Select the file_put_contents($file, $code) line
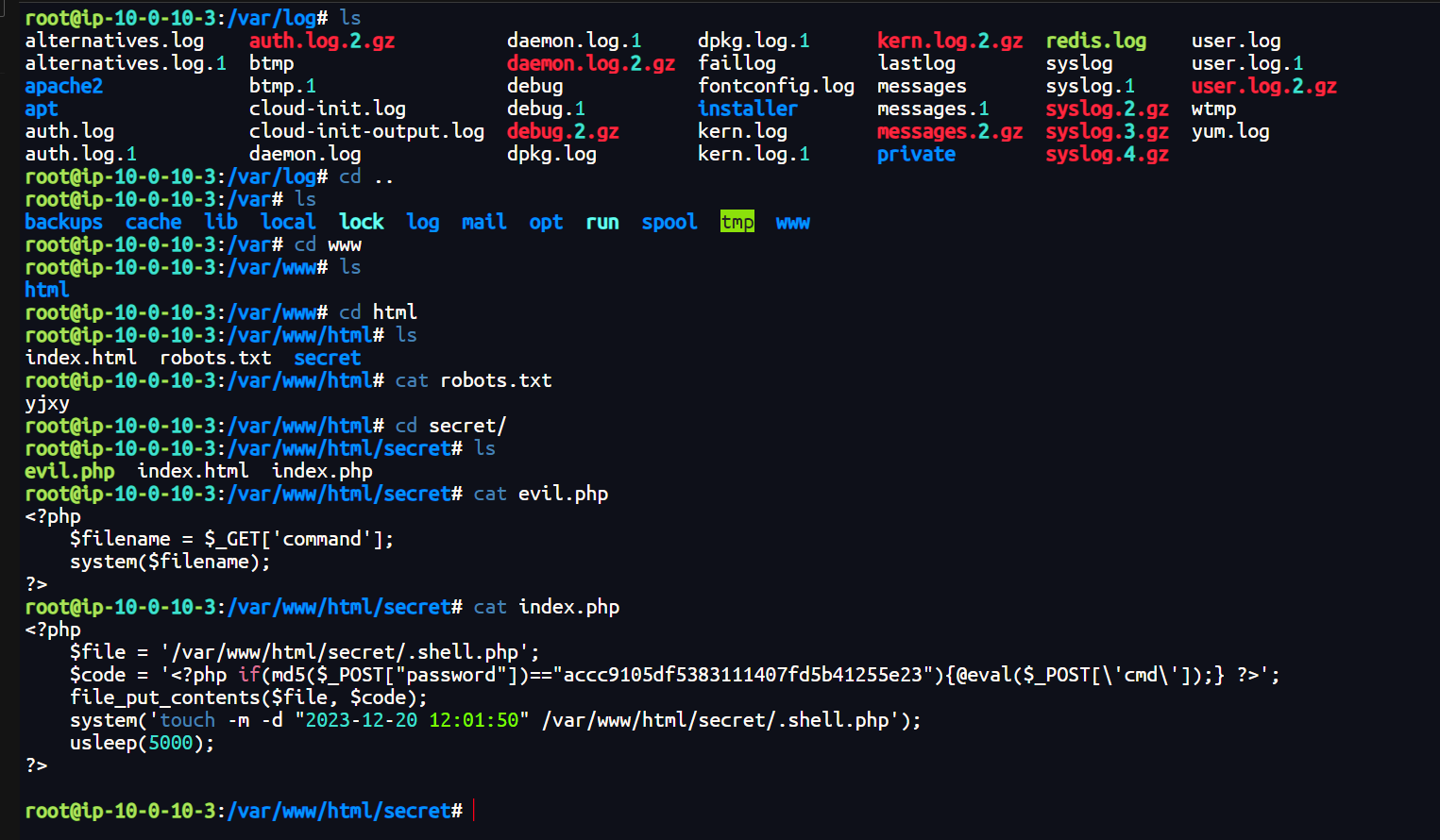1440x840 pixels. tap(248, 697)
